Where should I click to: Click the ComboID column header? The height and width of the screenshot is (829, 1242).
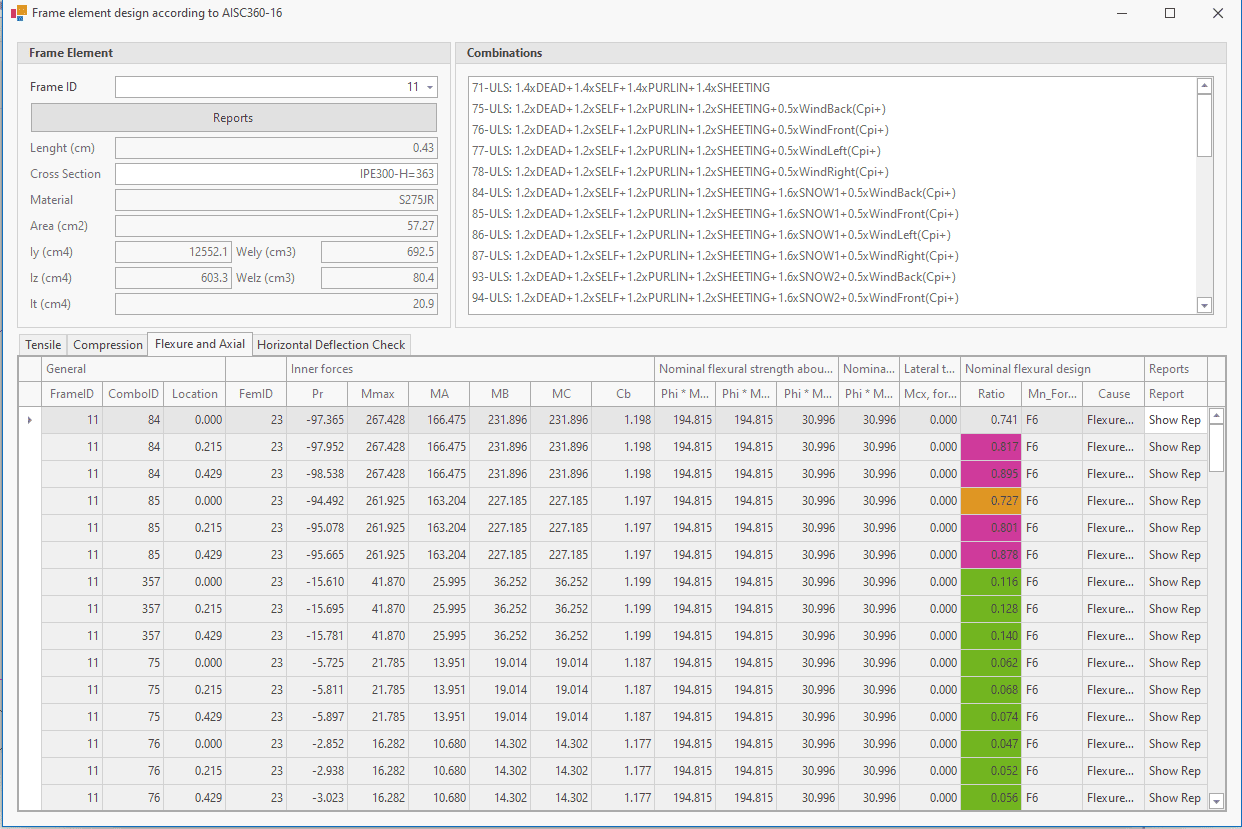133,394
